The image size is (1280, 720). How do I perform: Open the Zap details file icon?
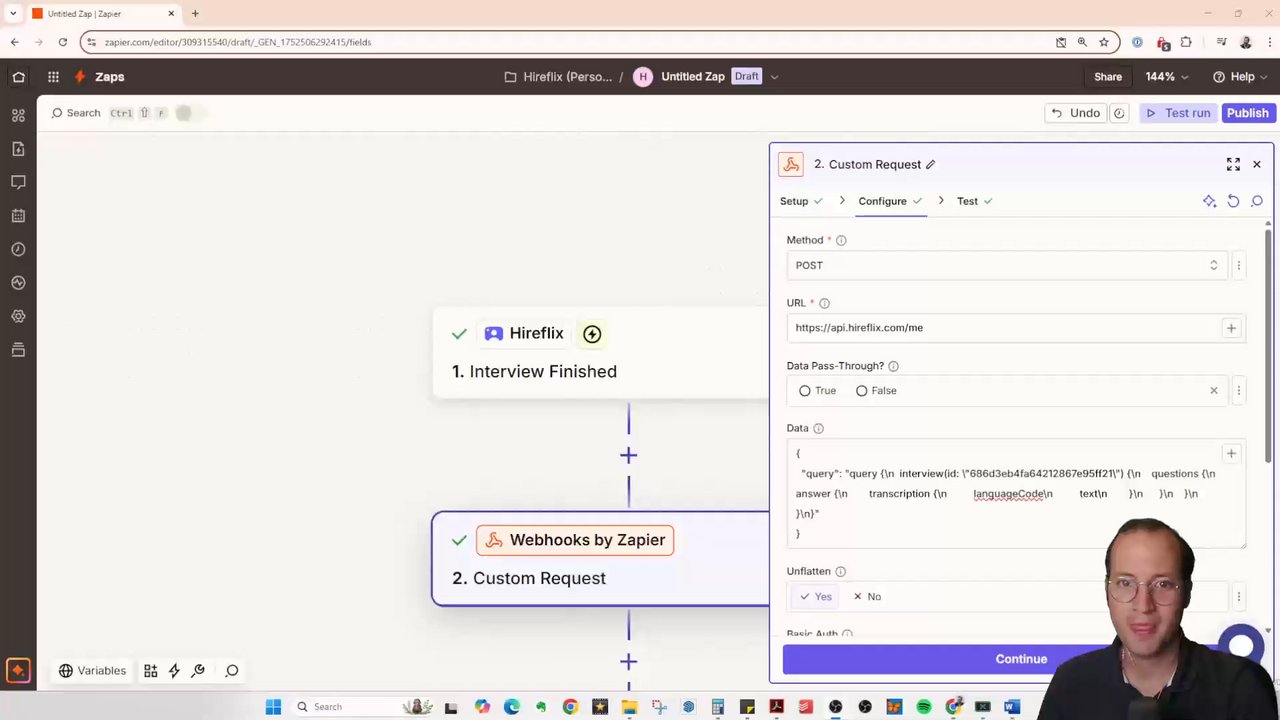point(18,149)
